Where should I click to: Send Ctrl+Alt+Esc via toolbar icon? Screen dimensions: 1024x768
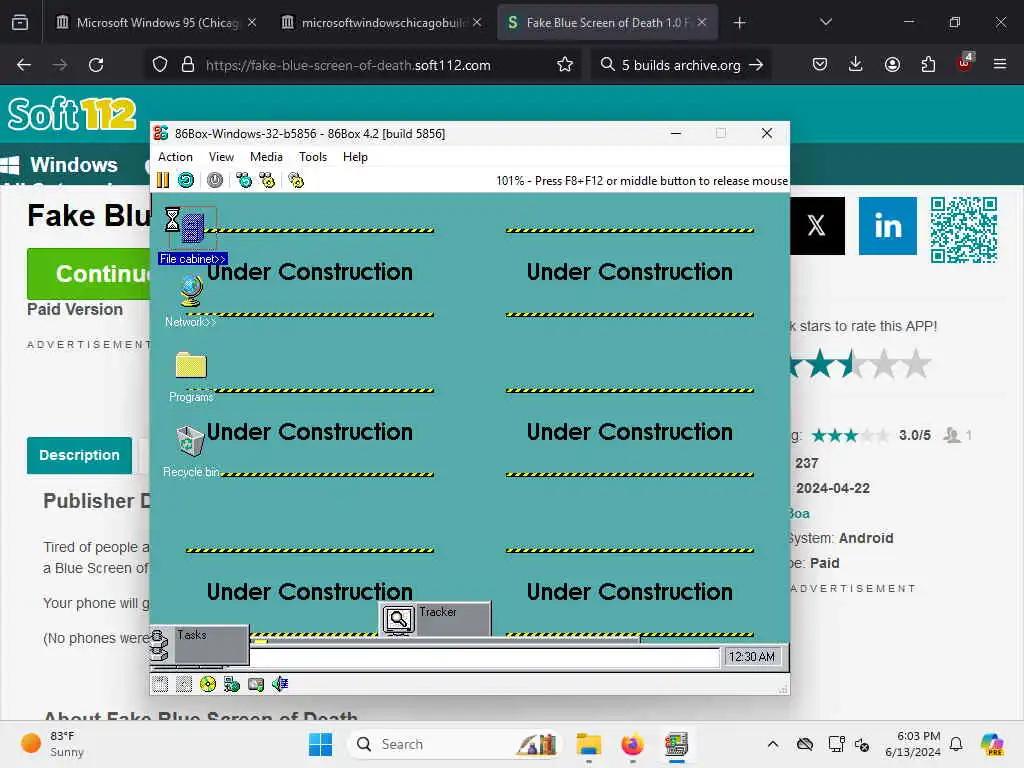[267, 180]
